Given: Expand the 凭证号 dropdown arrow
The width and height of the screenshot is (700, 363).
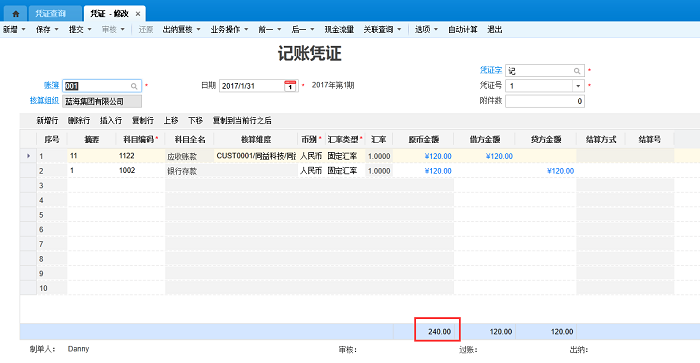Looking at the screenshot, I should (x=578, y=86).
